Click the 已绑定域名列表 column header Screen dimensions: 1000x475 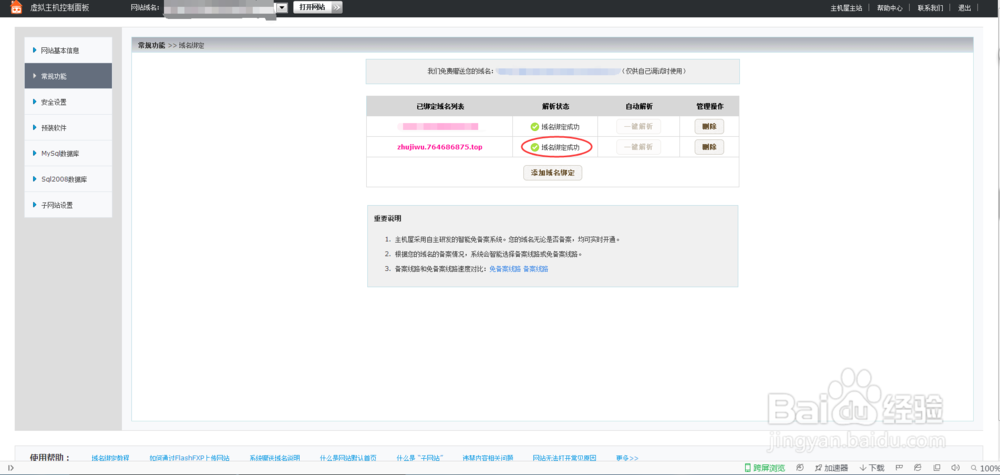click(x=439, y=106)
